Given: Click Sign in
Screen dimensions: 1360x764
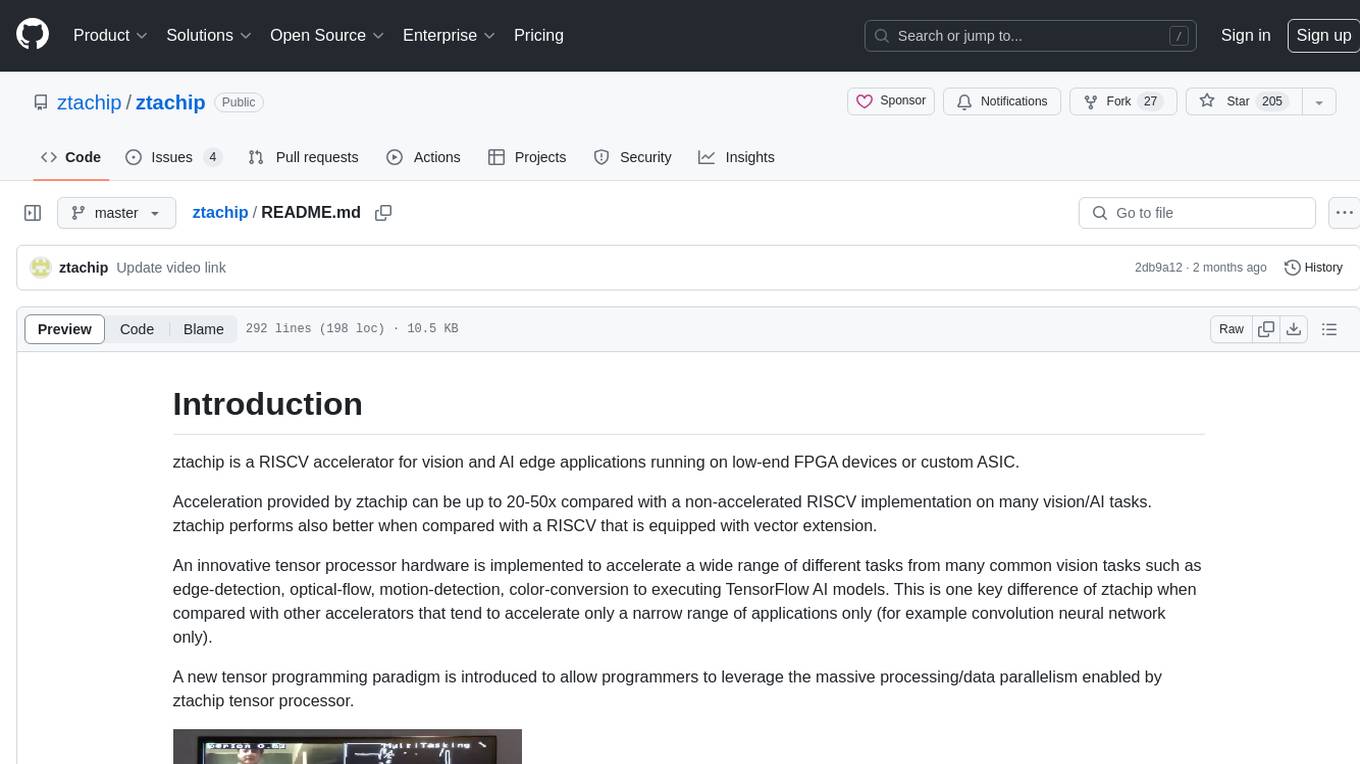Looking at the screenshot, I should point(1245,35).
